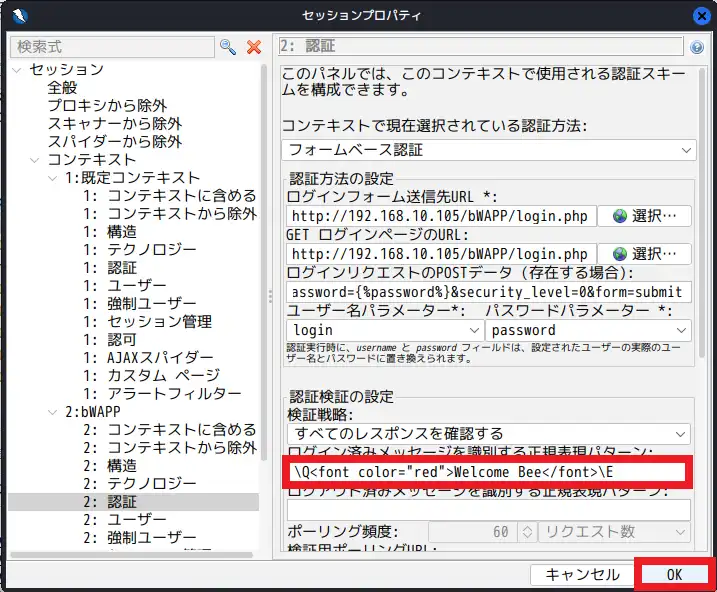Click the キャンセル button
Screen dimensions: 717x592
pos(583,575)
